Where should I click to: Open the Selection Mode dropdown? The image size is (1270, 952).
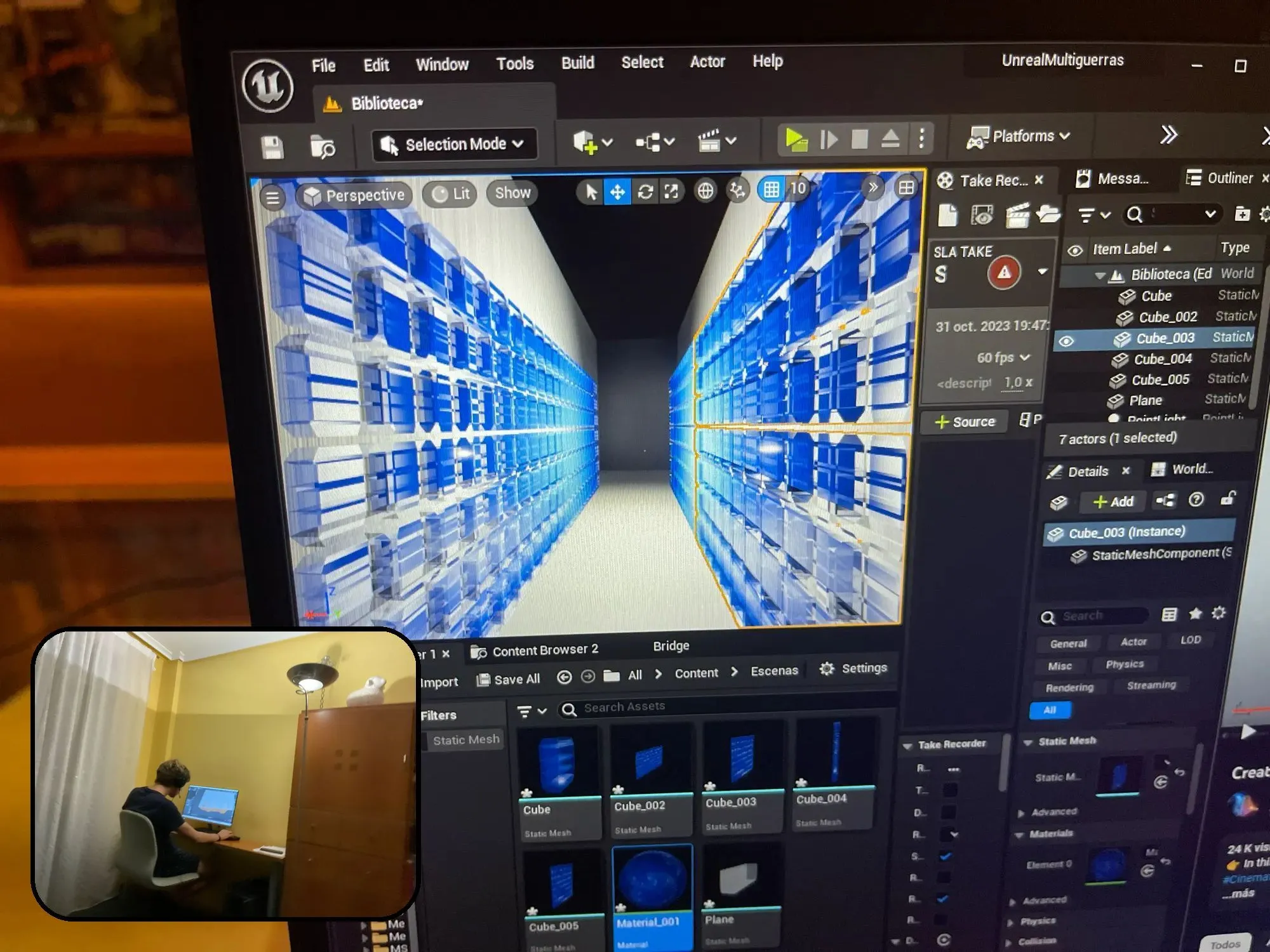tap(453, 145)
